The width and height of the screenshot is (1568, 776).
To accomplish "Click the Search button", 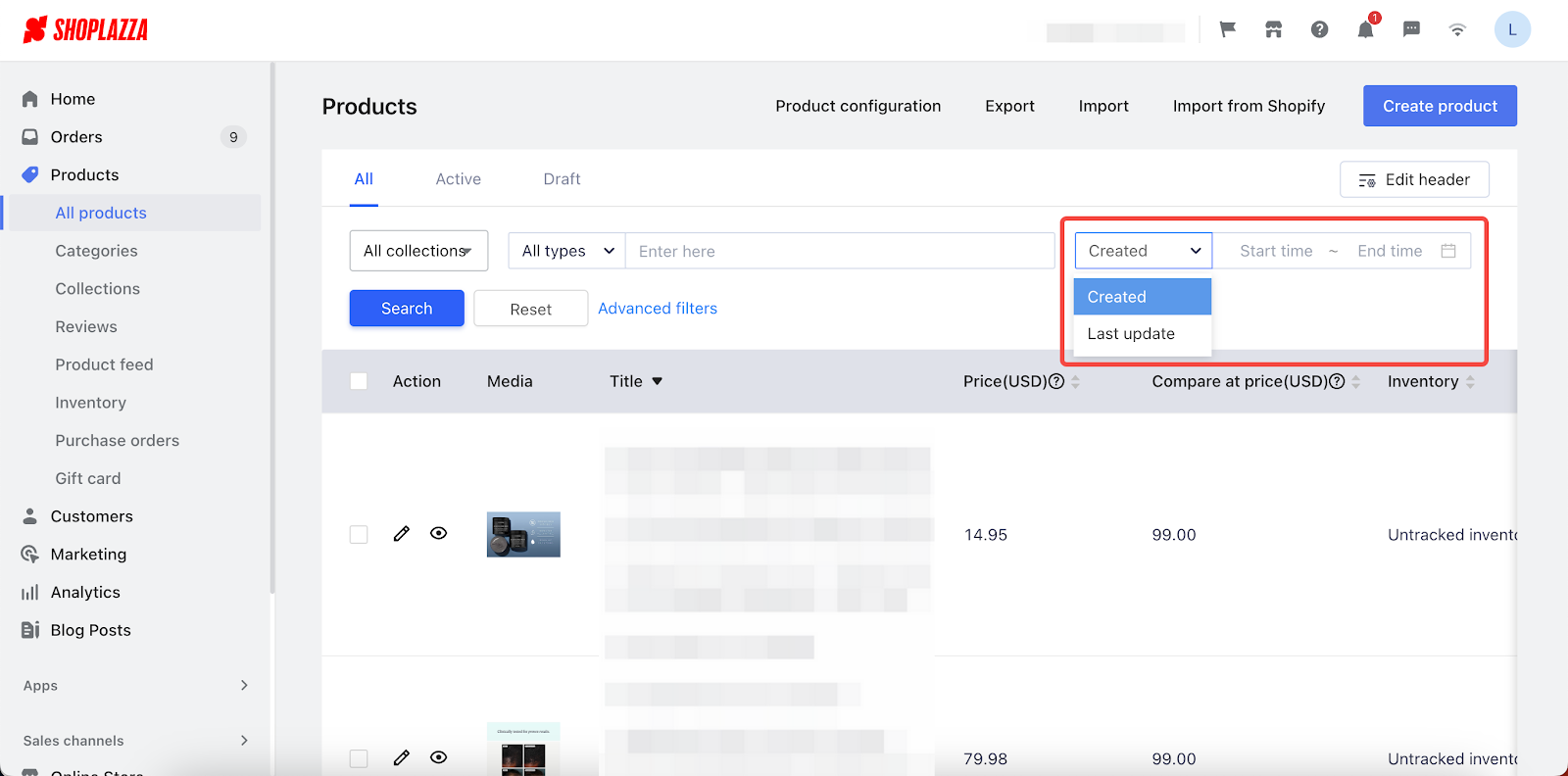I will [x=407, y=309].
